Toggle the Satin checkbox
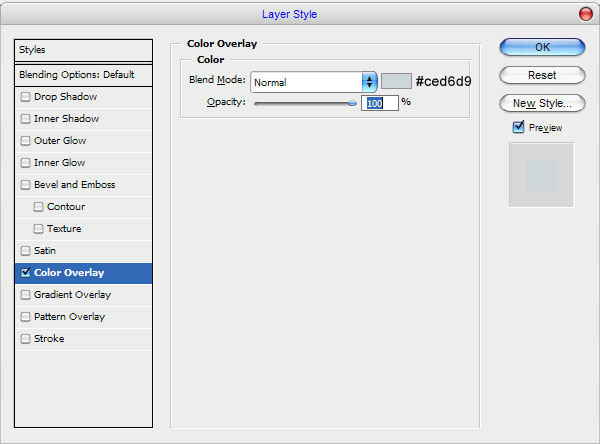 tap(25, 251)
